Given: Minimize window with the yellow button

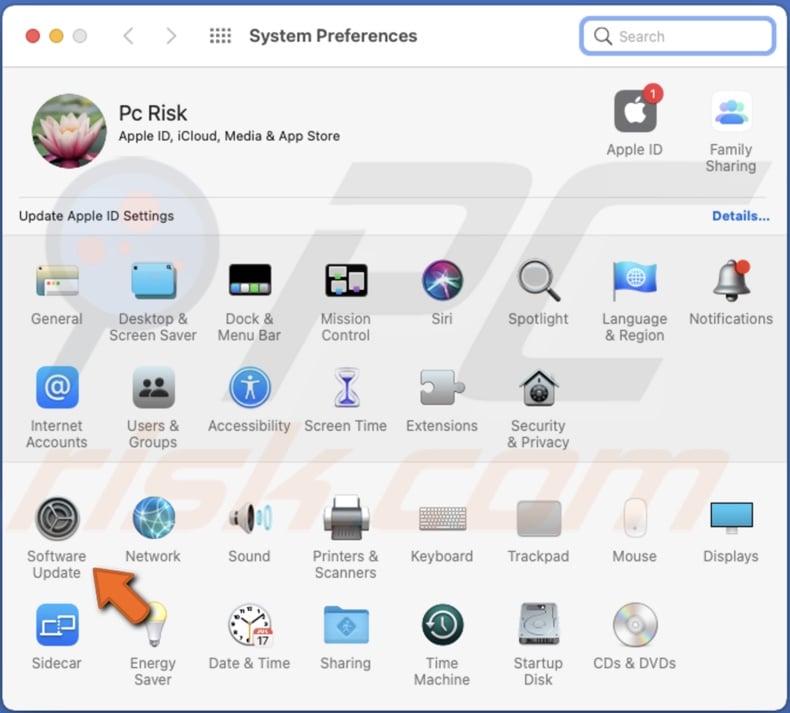Looking at the screenshot, I should (56, 36).
